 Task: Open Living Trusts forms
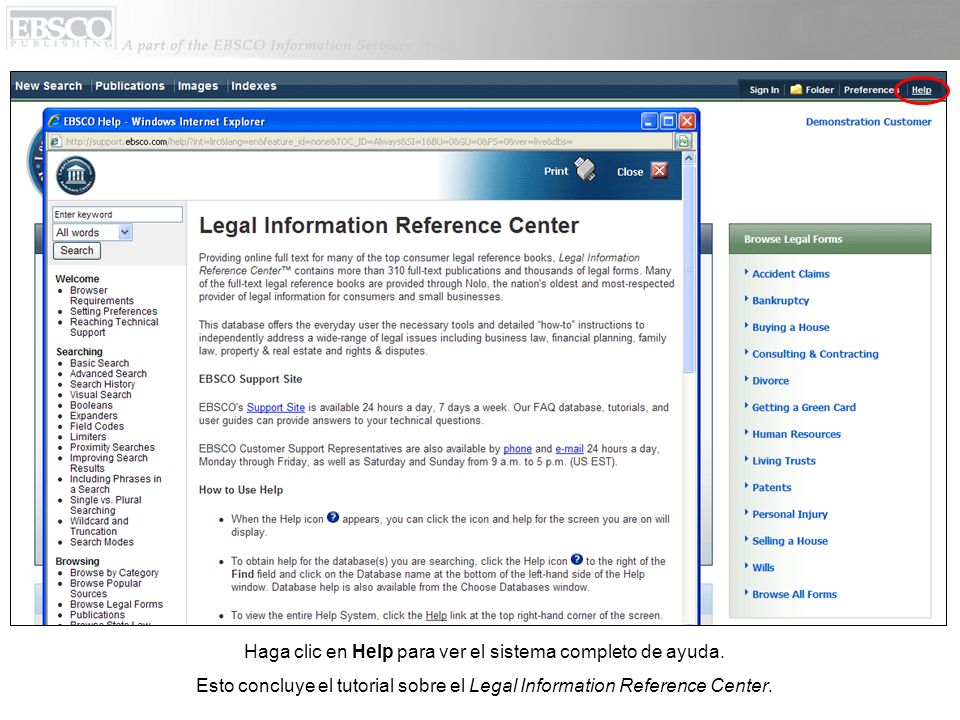[784, 461]
